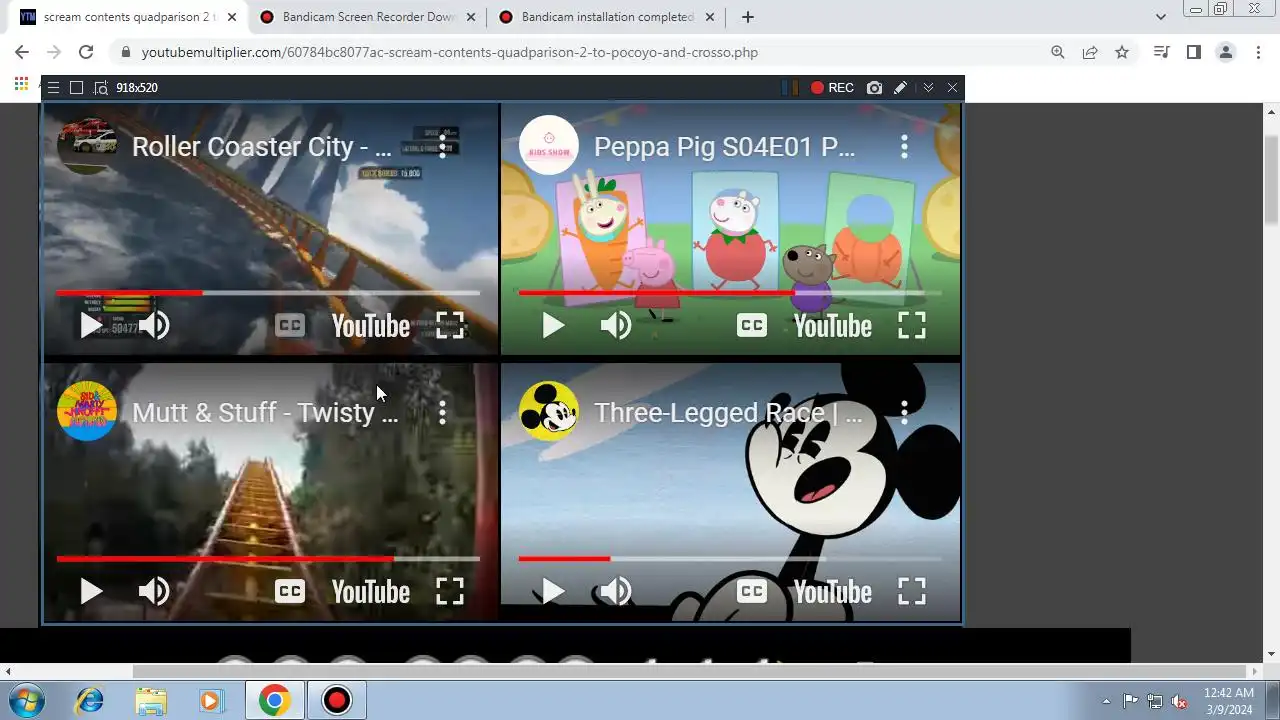Seek in Roller Coaster City progress bar
This screenshot has height=720, width=1280.
point(268,293)
